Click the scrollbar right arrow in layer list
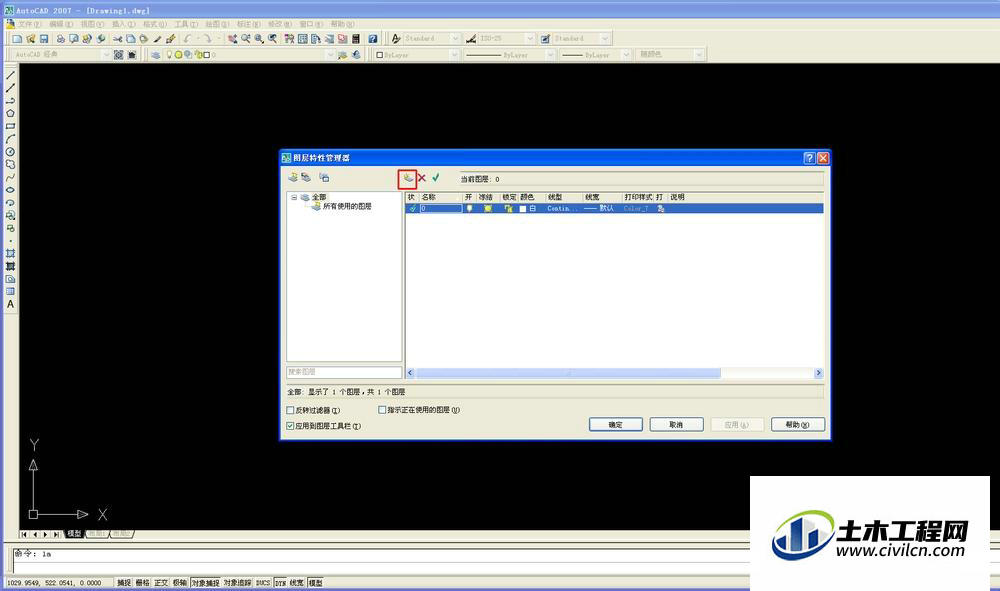The height and width of the screenshot is (591, 1000). point(819,373)
